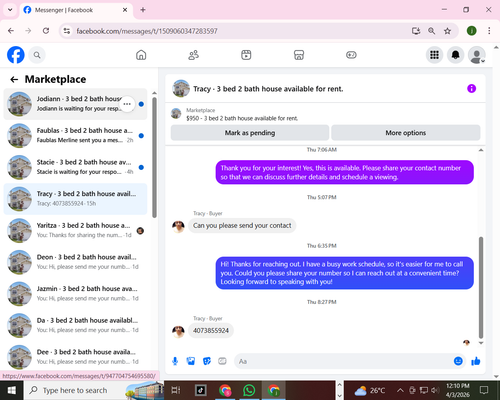
Task: Open Jazmin conversation
Action: 75,294
